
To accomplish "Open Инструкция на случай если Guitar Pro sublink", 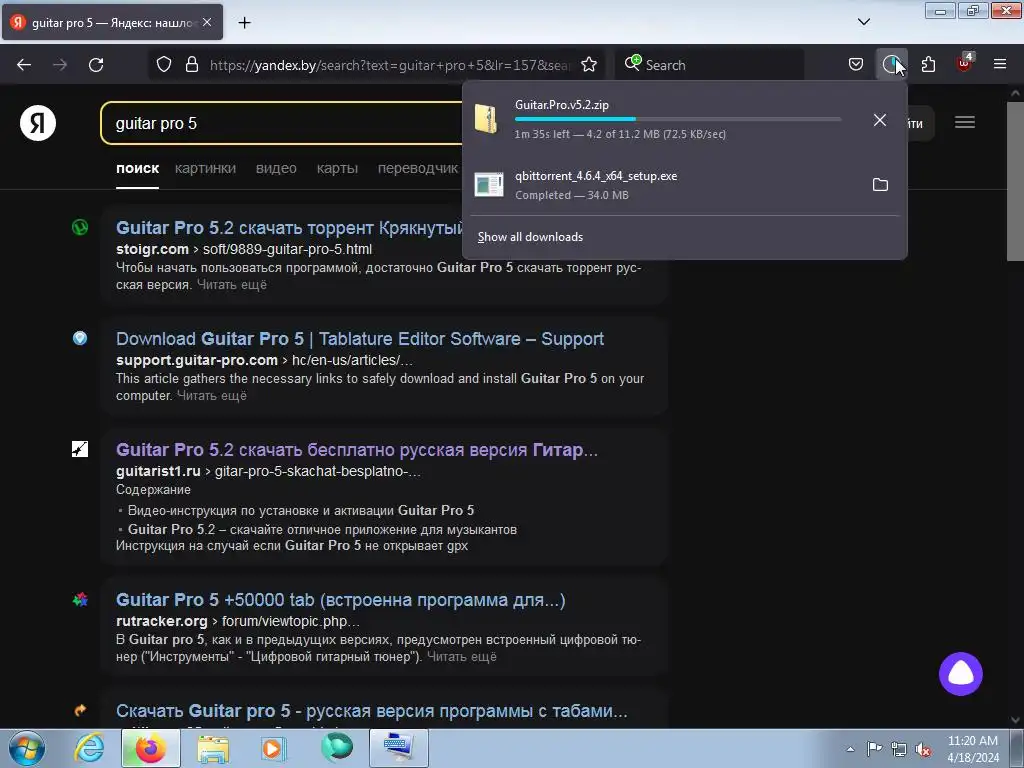I will [292, 546].
